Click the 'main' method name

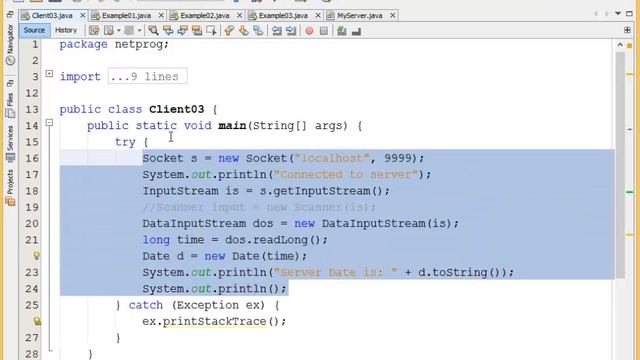tap(232, 126)
